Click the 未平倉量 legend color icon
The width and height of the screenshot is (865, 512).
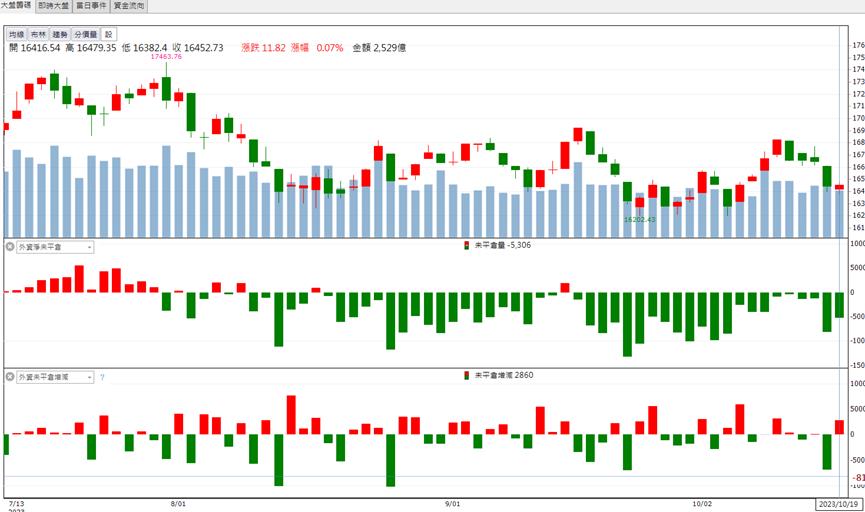467,246
